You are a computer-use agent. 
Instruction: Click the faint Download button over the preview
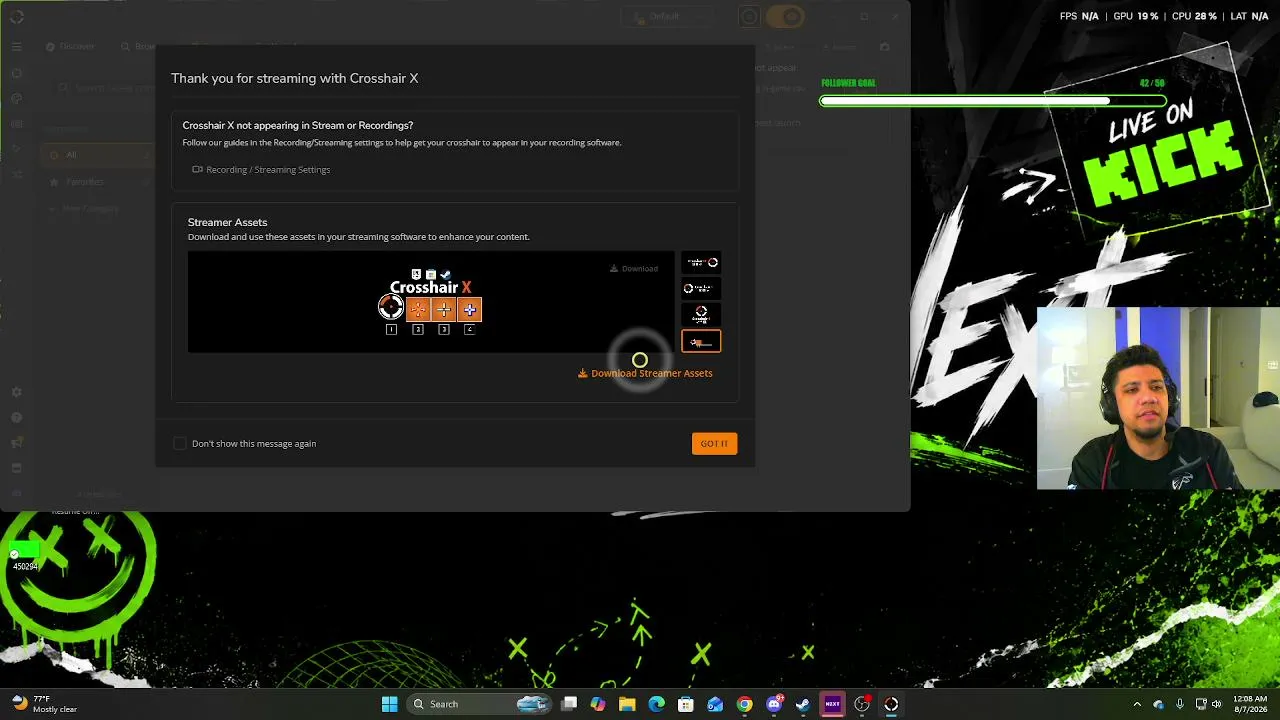(x=634, y=268)
